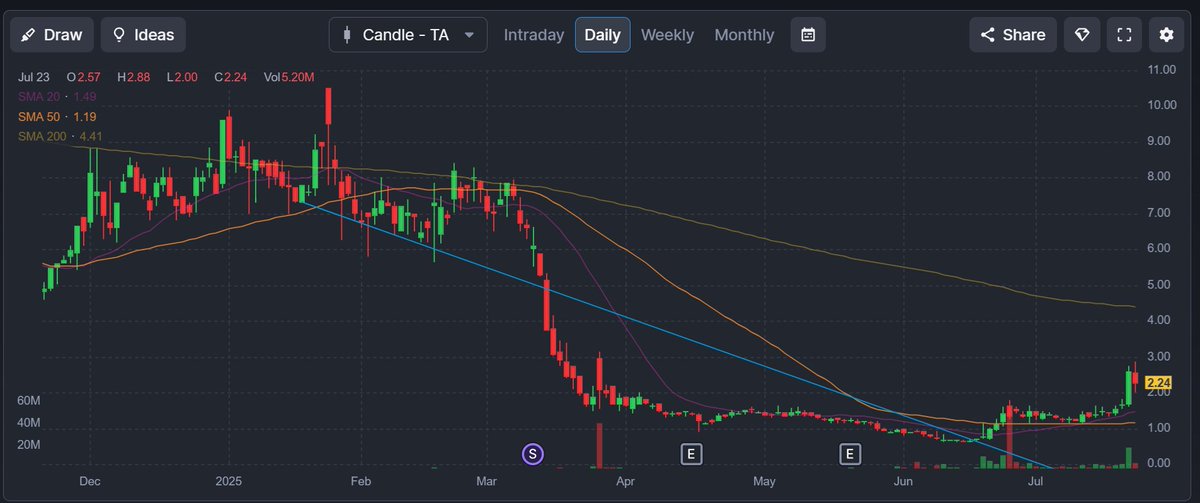Image resolution: width=1200 pixels, height=503 pixels.
Task: Click the H 2.88 high value
Action: (133, 77)
